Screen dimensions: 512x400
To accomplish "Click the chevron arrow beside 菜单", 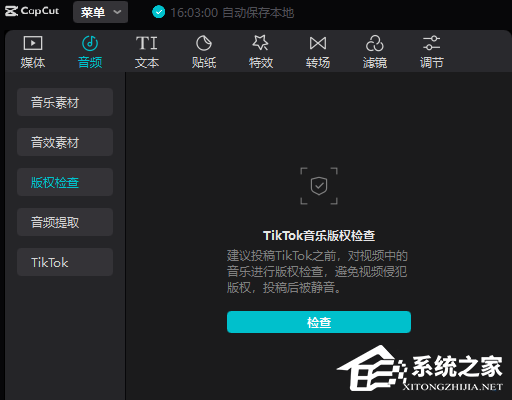I will pyautogui.click(x=117, y=12).
